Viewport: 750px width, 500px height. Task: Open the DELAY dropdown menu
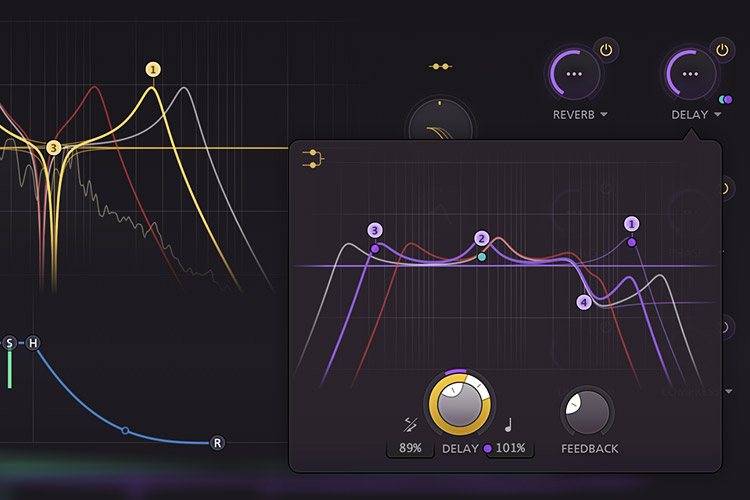(x=696, y=115)
